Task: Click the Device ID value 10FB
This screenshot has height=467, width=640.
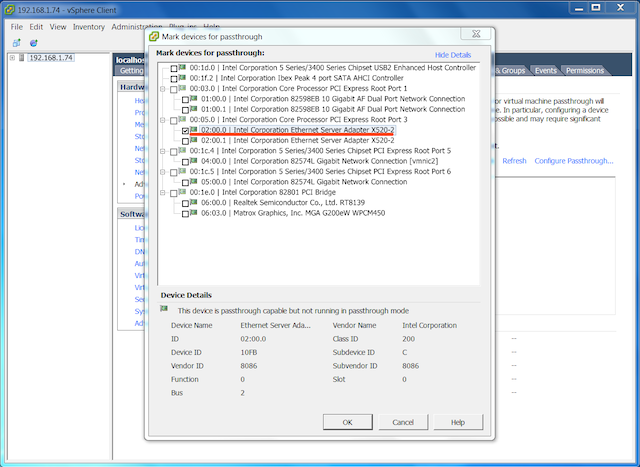Action: point(249,352)
